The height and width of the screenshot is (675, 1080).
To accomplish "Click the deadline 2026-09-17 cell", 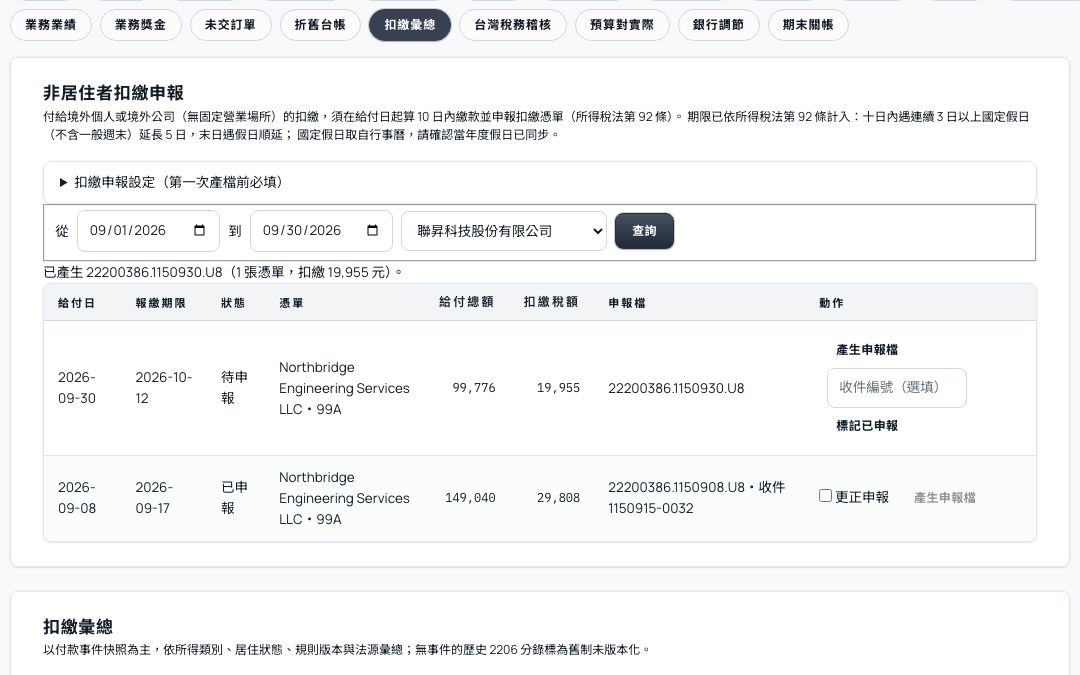I will (154, 498).
